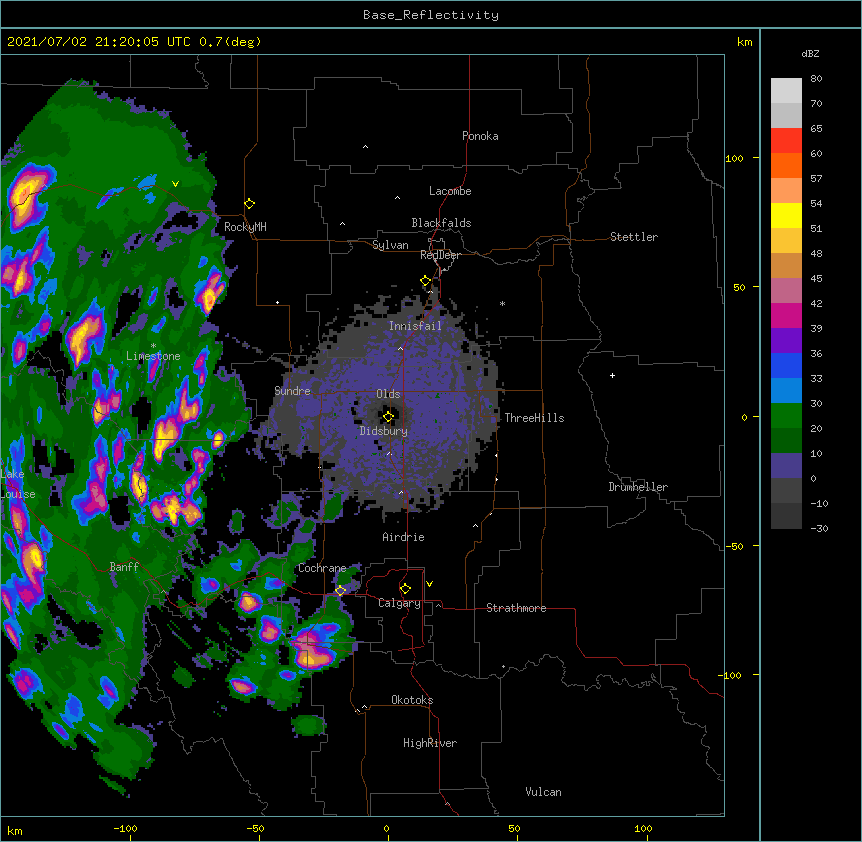Pick the red 60-65 dBZ legend swatch
The height and width of the screenshot is (842, 862).
point(786,141)
